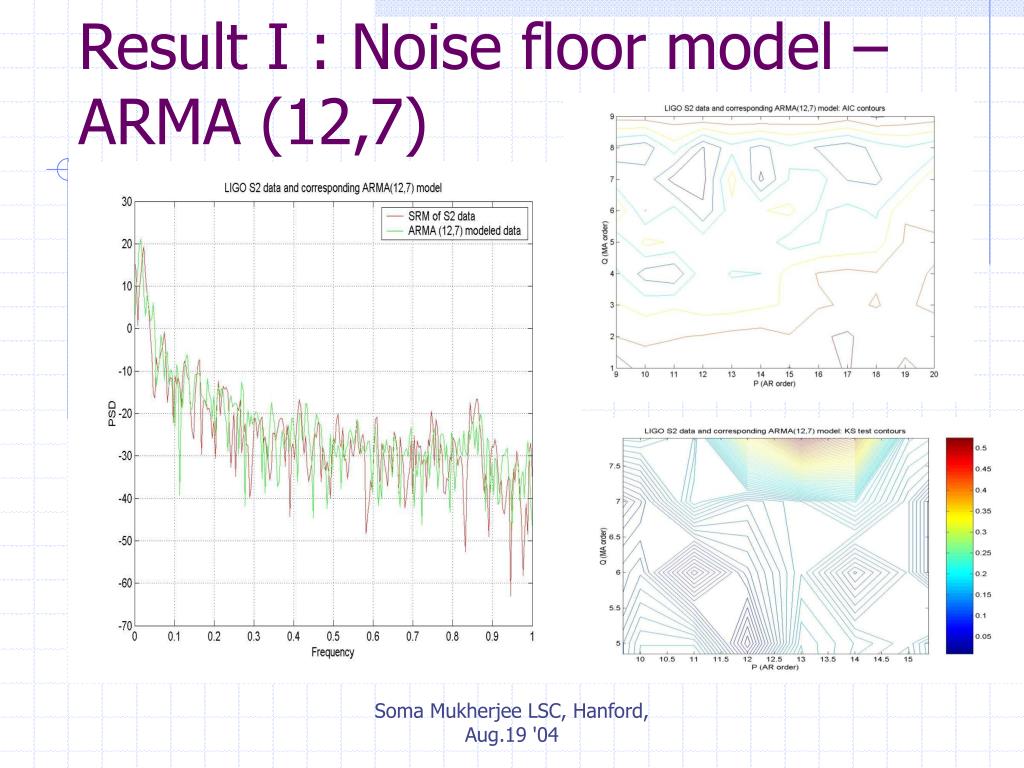Click colorbar tick label '0.05'
The width and height of the screenshot is (1024, 768).
[x=983, y=636]
